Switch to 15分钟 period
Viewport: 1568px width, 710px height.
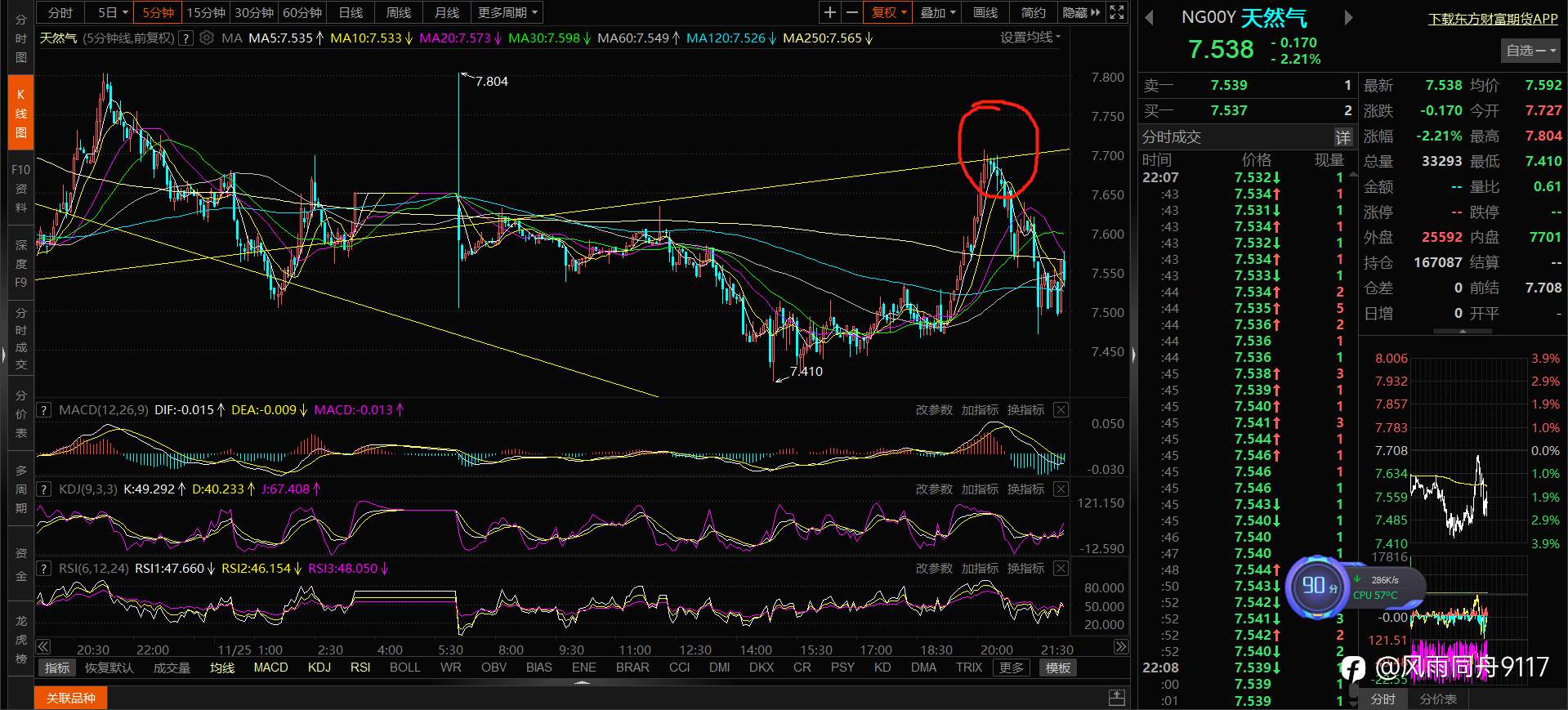[206, 12]
